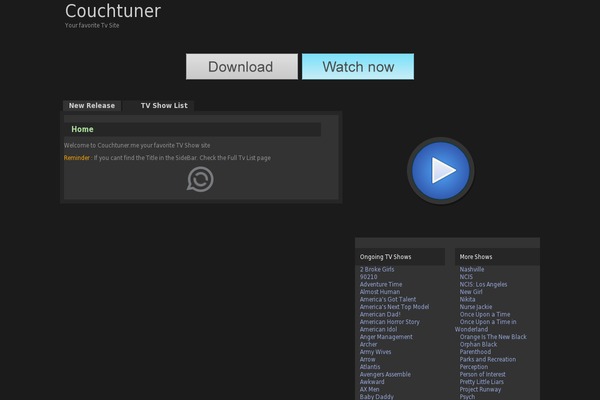The image size is (600, 400).
Task: Open the Person of Interest link
Action: point(483,374)
